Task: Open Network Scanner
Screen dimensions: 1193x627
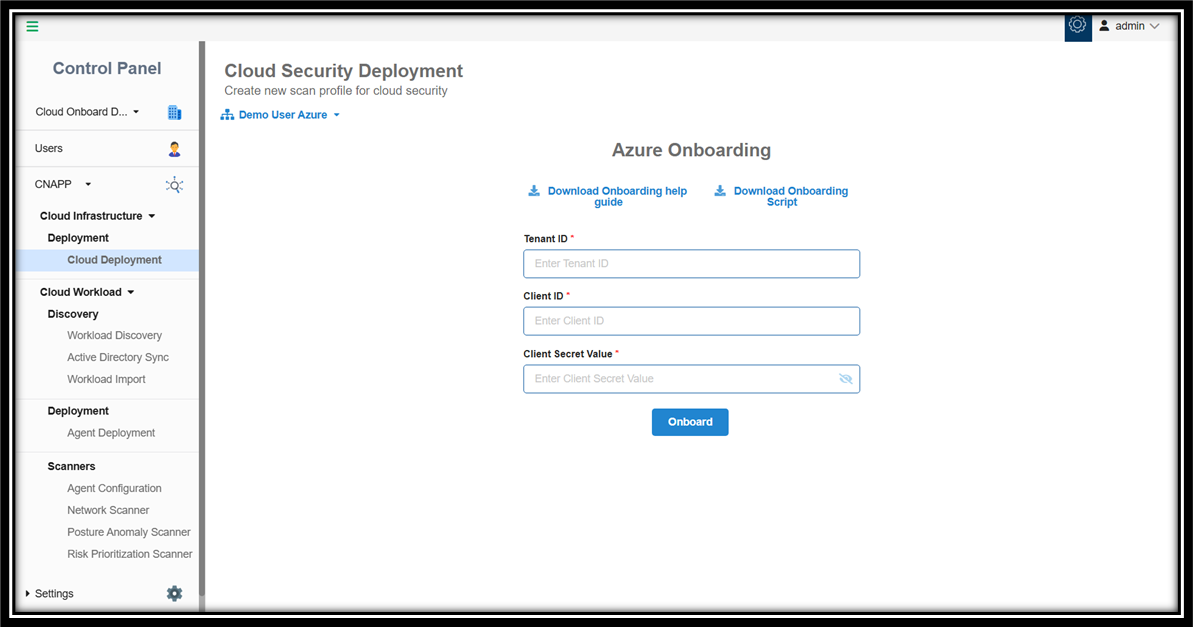Action: [108, 511]
